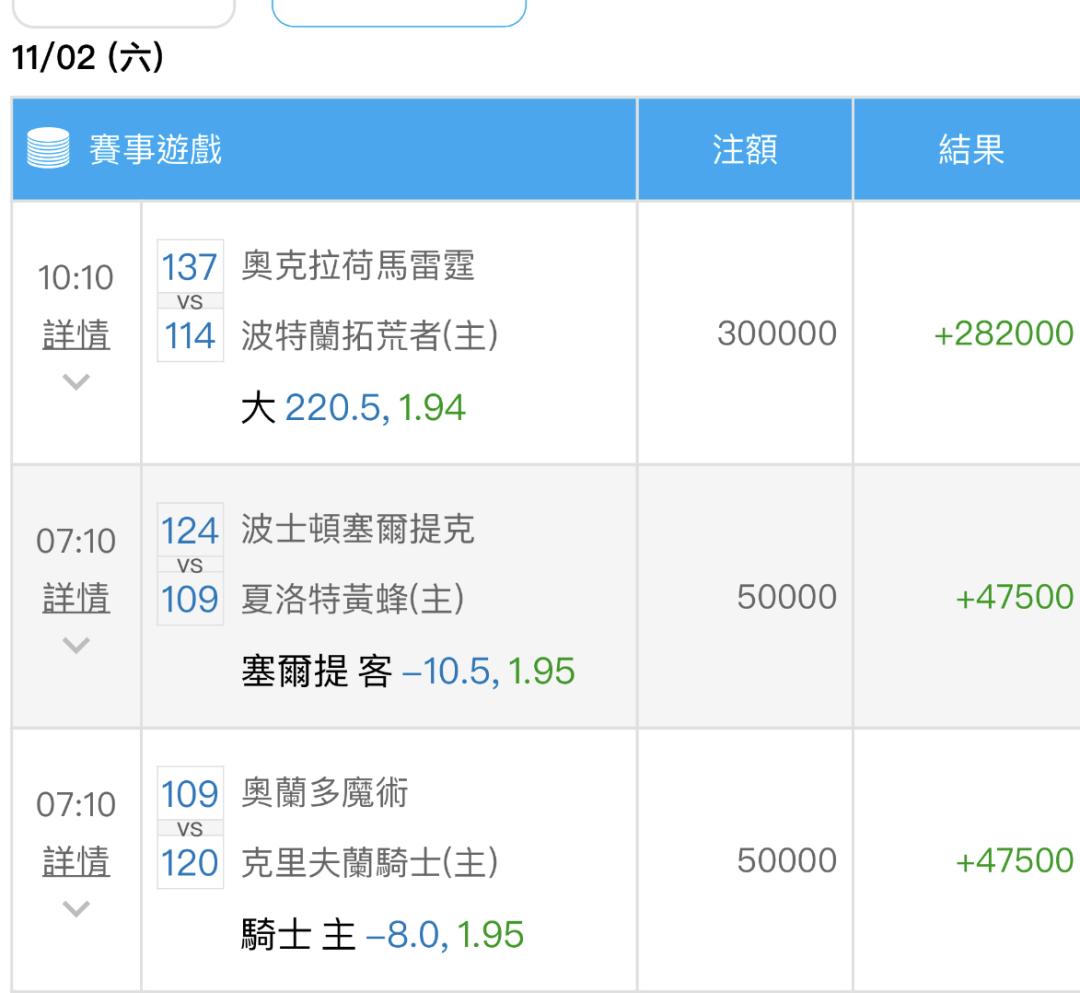Click bet line 騎士 主 -8.0, 1.95

tap(382, 935)
